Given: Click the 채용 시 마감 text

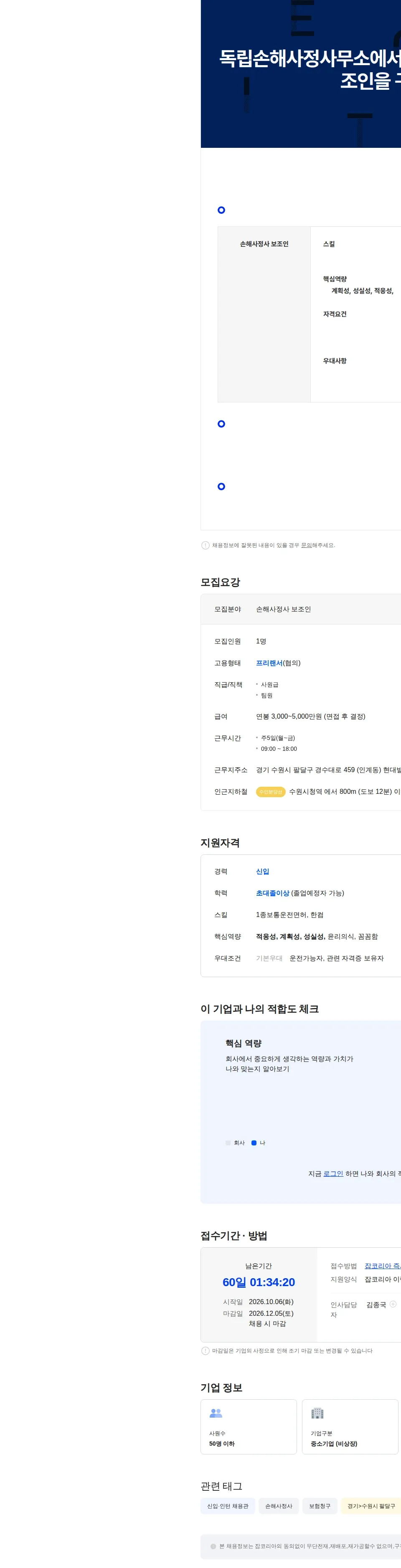Looking at the screenshot, I should coord(267,1324).
